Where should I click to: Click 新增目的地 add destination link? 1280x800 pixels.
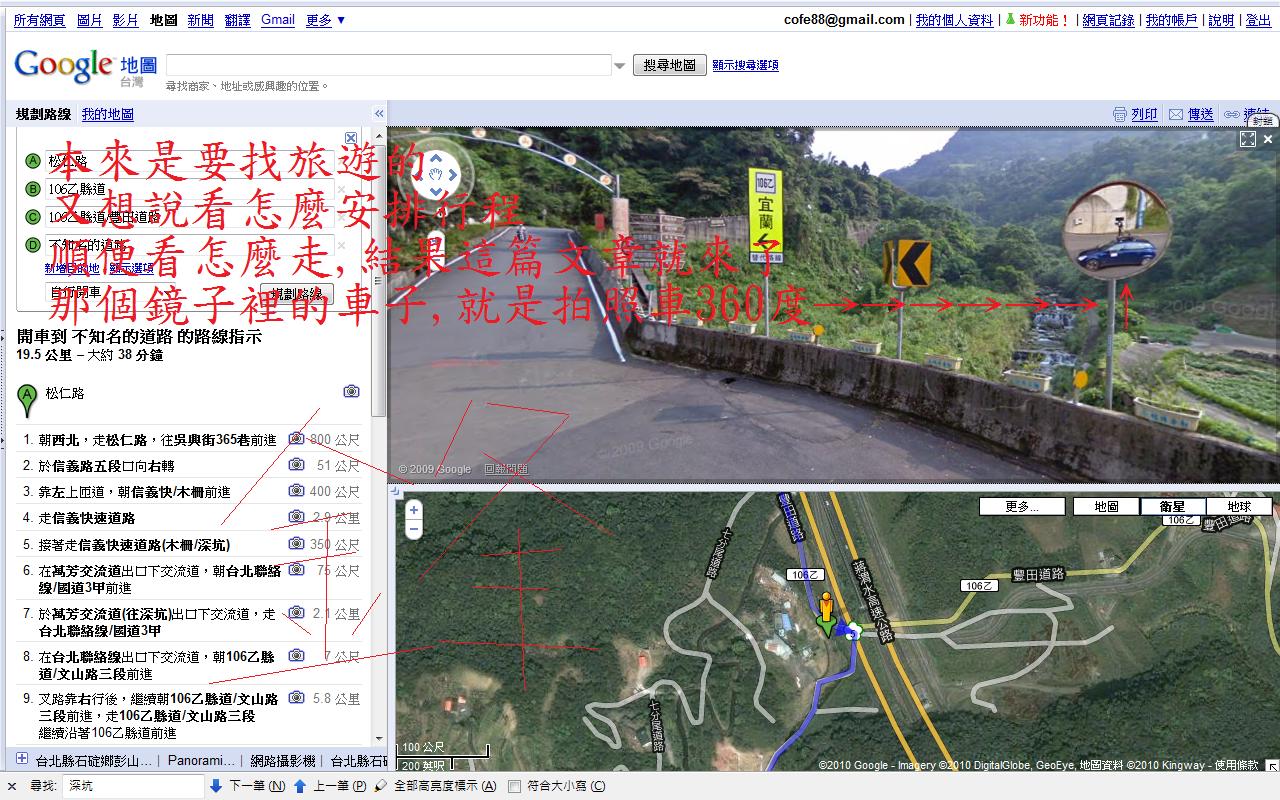72,268
